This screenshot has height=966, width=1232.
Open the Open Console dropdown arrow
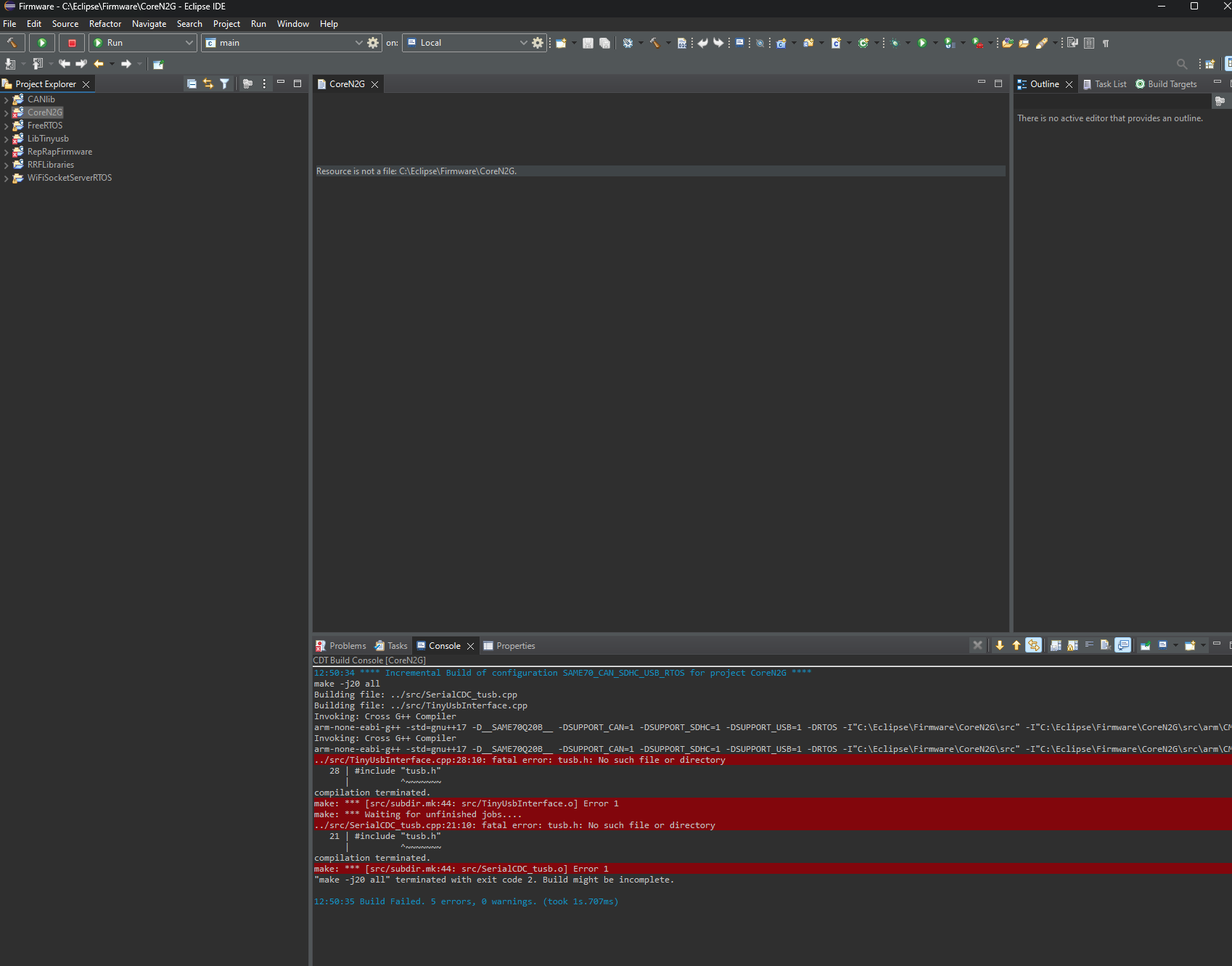point(1203,645)
